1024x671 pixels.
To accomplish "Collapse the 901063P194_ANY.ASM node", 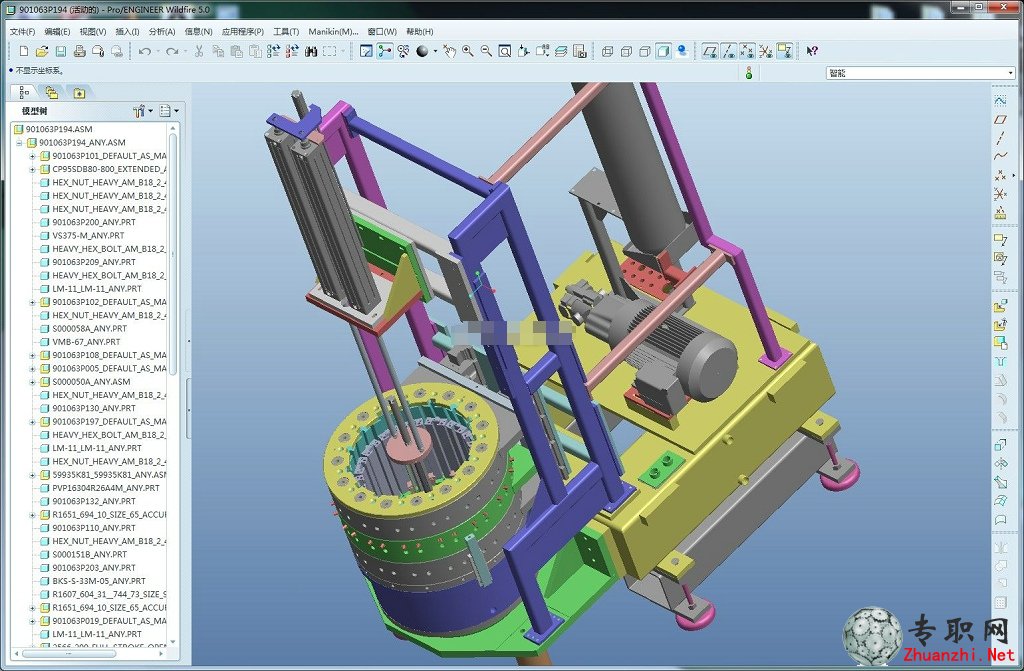I will tap(19, 142).
